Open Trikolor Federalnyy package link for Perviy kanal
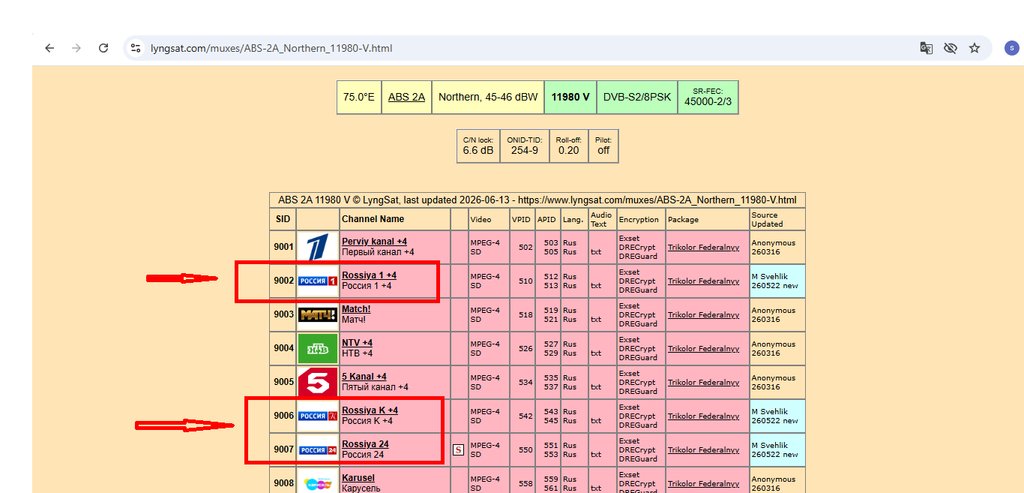 [x=703, y=247]
